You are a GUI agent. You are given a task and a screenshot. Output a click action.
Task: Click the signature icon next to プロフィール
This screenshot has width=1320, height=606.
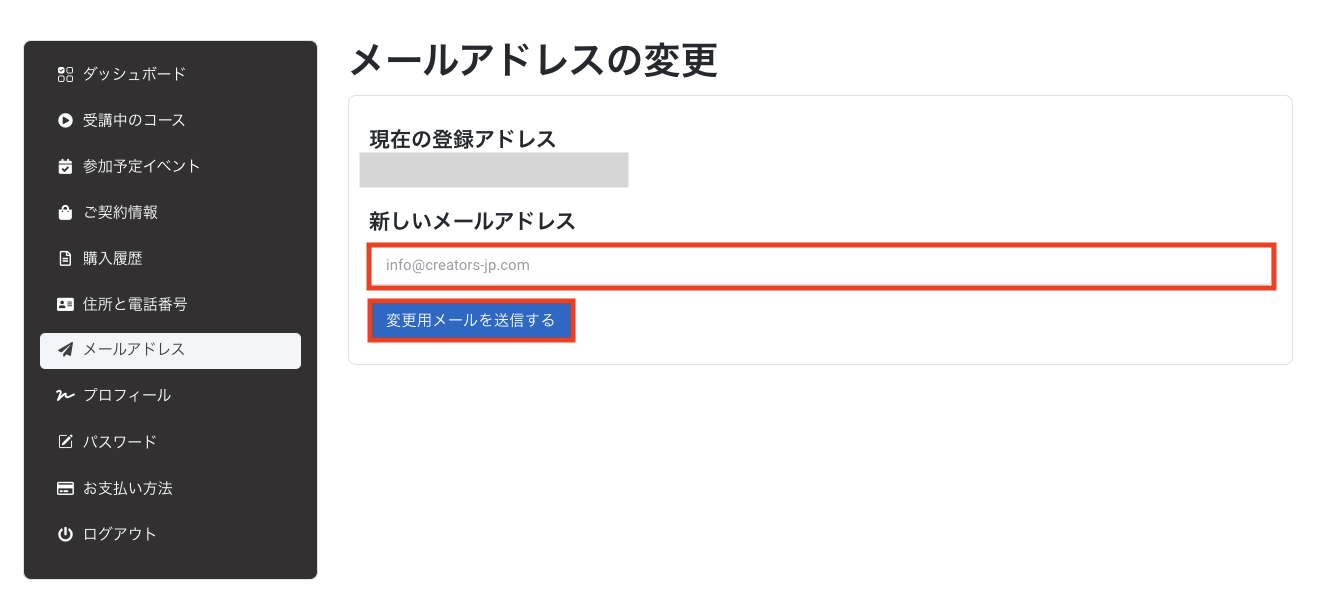(65, 396)
